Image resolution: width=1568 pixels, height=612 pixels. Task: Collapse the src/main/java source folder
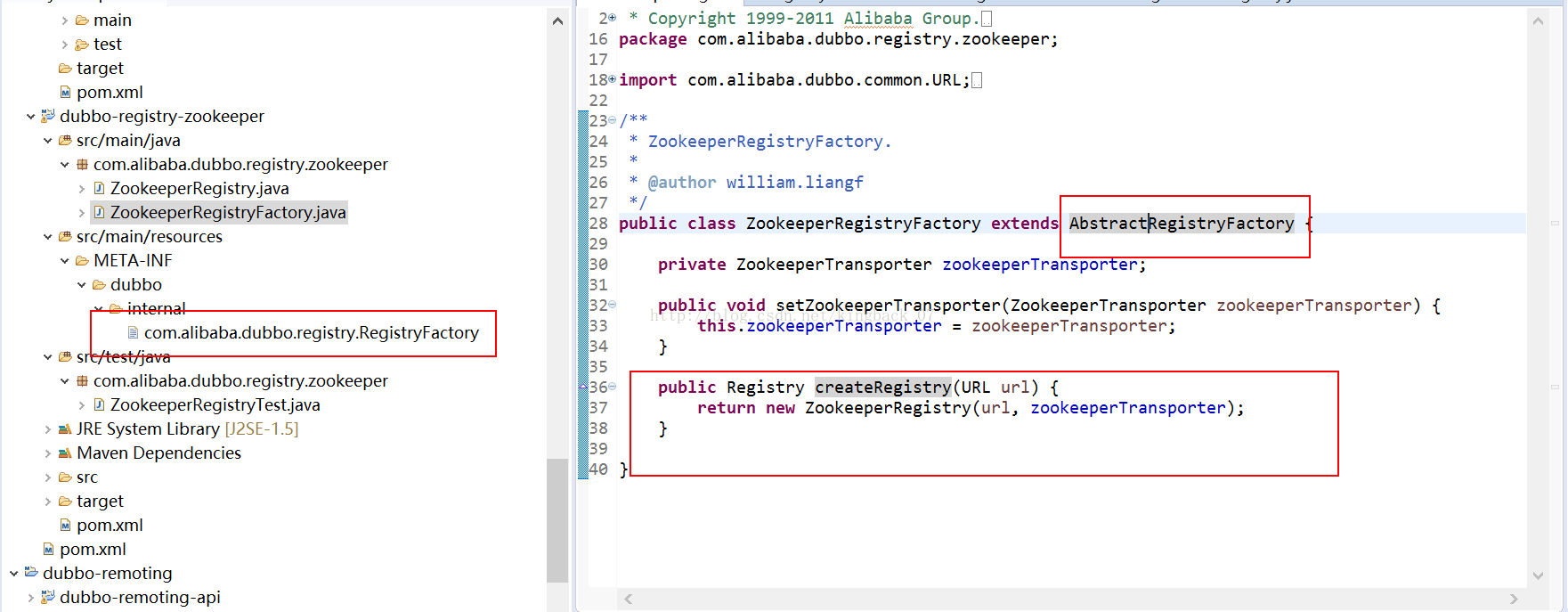pyautogui.click(x=48, y=140)
